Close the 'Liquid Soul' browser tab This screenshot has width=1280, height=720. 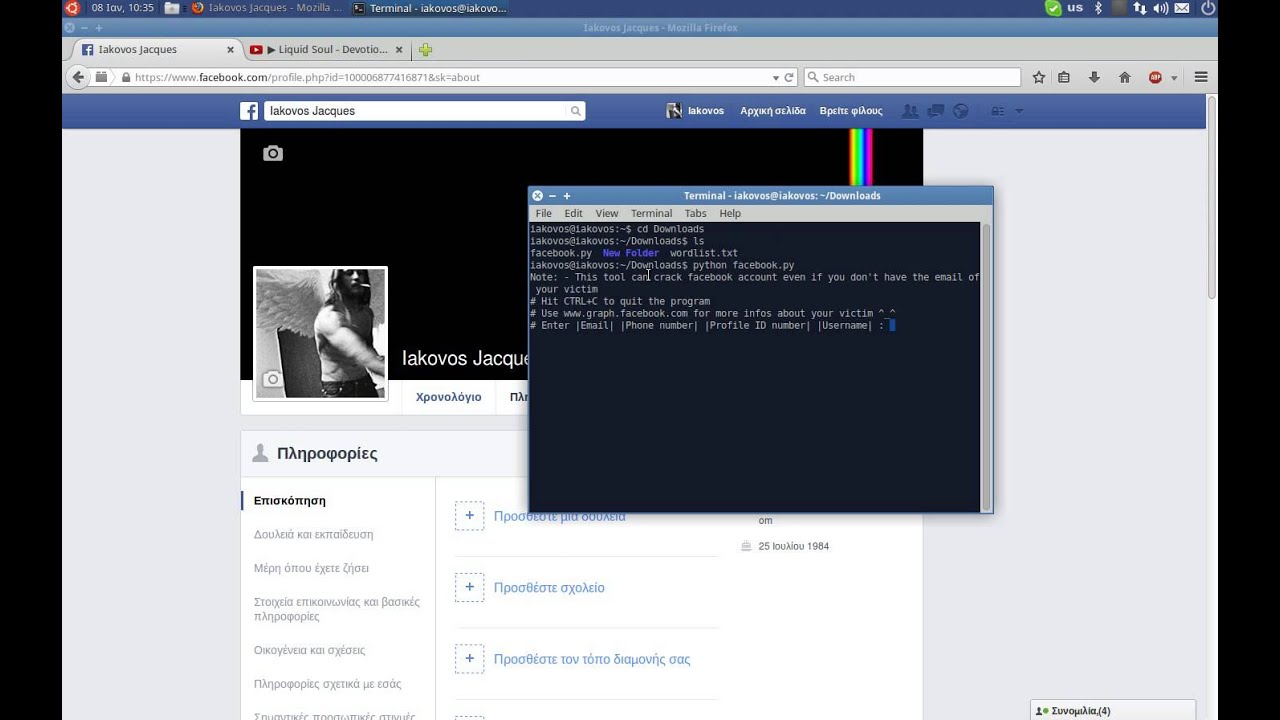[x=399, y=49]
